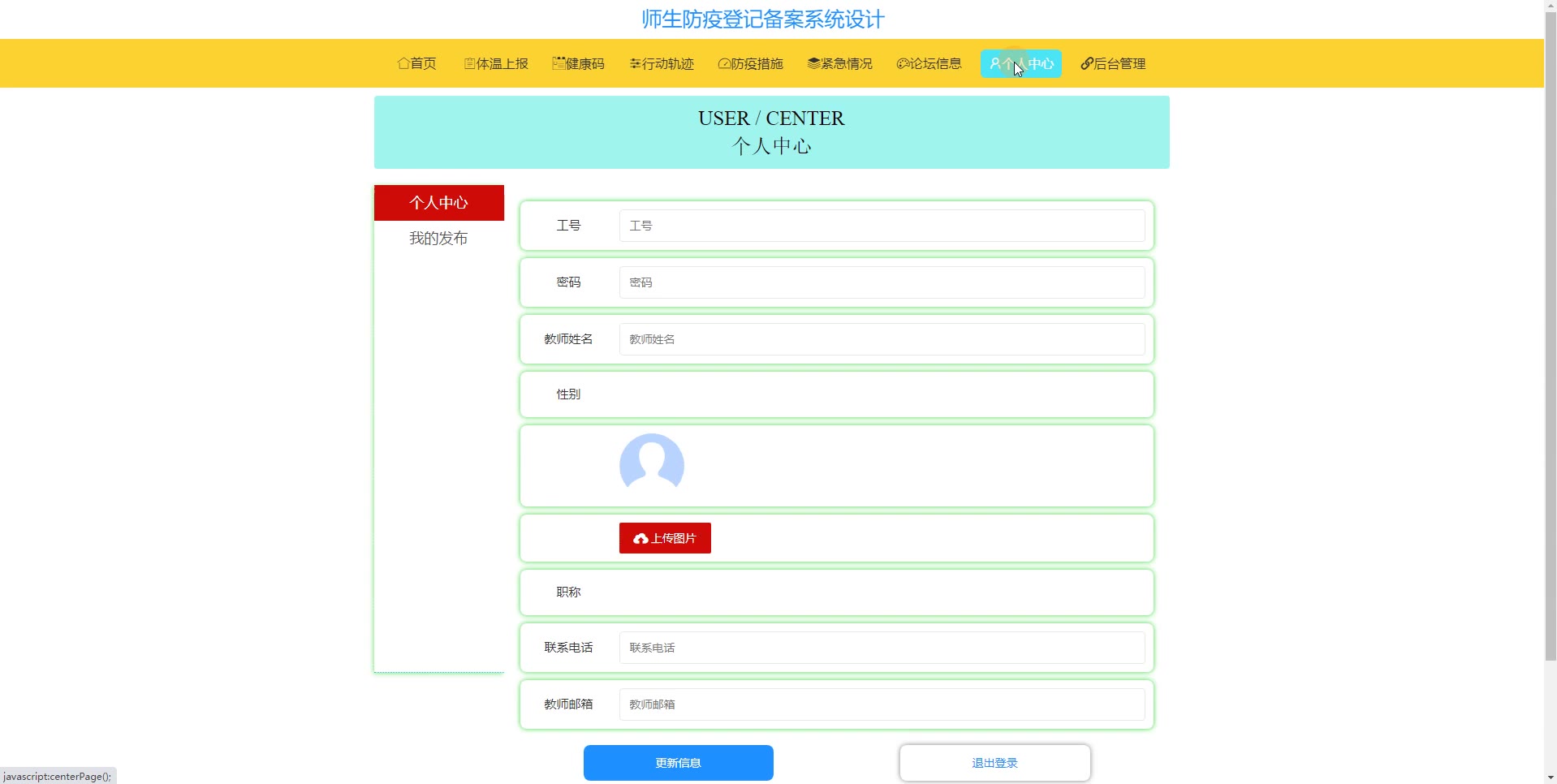This screenshot has height=784, width=1557.
Task: Click the 联系电话 field label
Action: point(568,648)
